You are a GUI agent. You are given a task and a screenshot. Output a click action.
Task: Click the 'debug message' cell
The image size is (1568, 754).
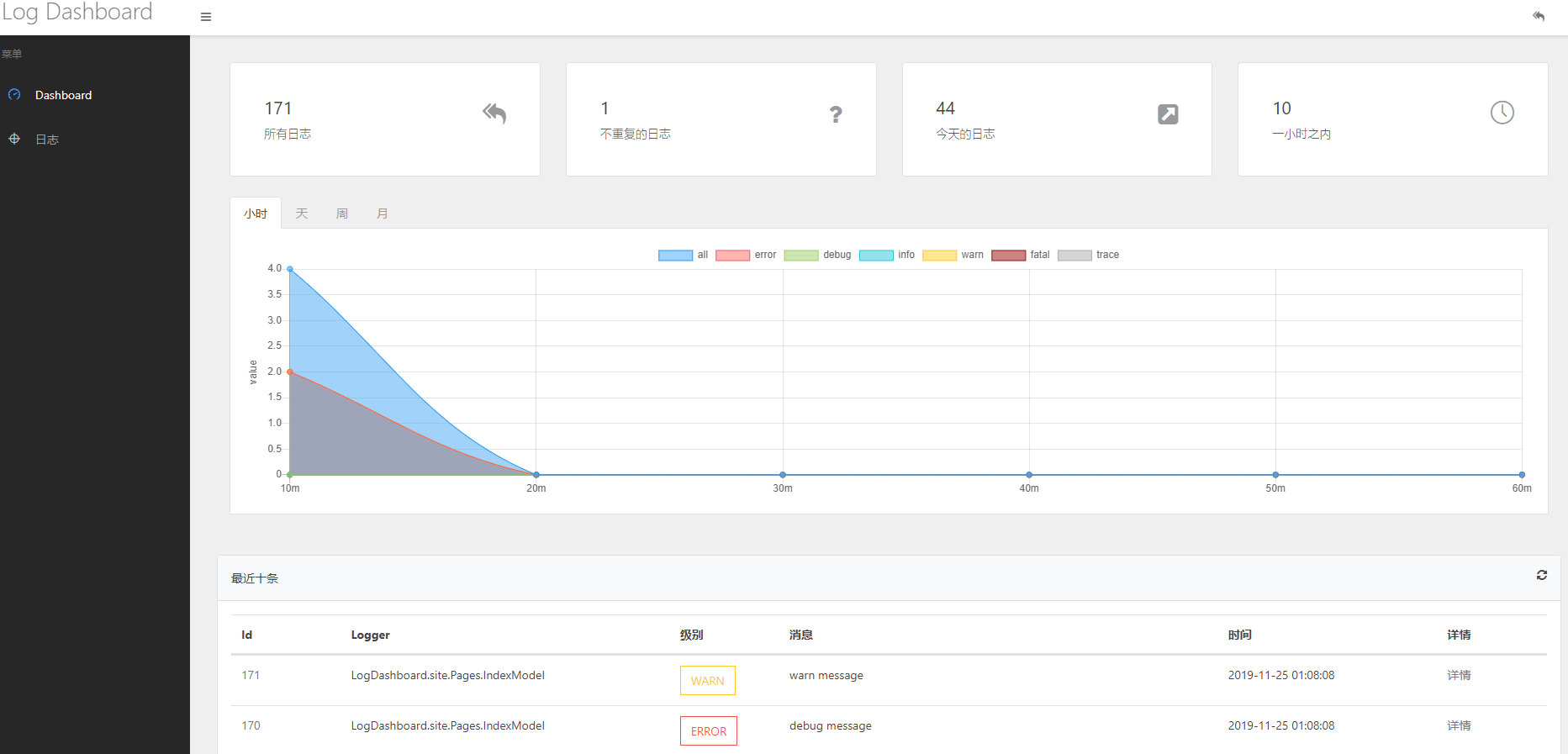tap(830, 725)
